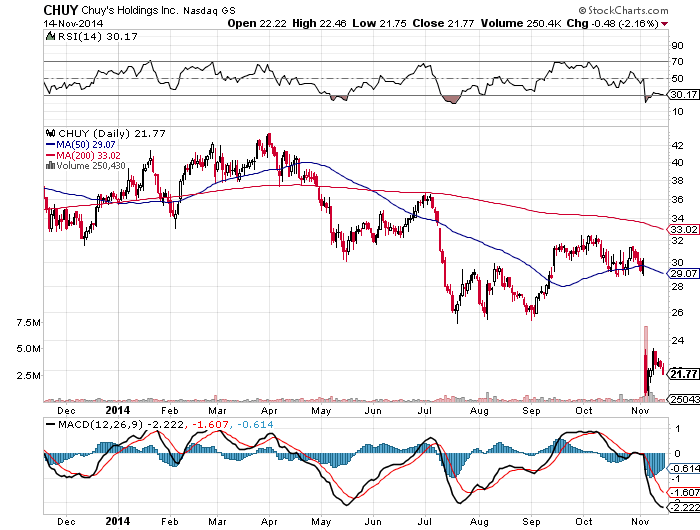Click the RSI indicator mountain icon
The height and width of the screenshot is (530, 700).
50,36
